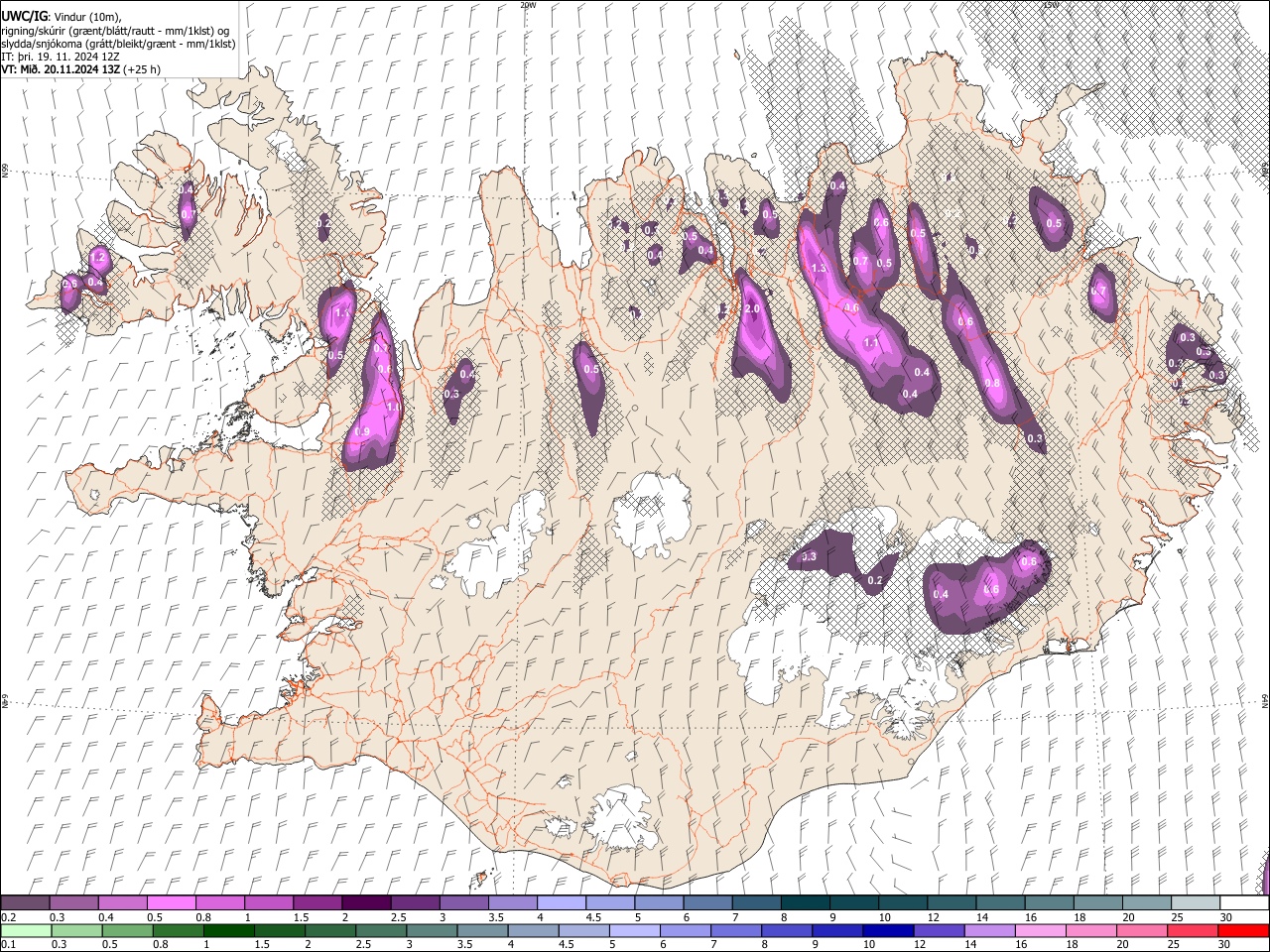Viewport: 1270px width, 952px height.
Task: Click the indigo 12 rain swatch
Action: [938, 930]
